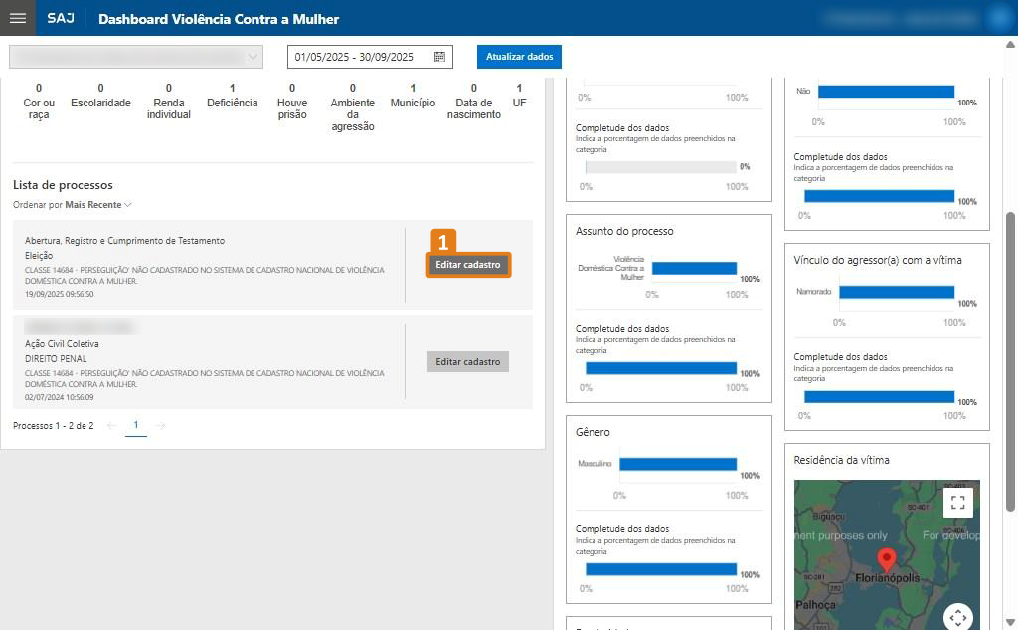This screenshot has height=630, width=1018.
Task: Click Editar cadastro for the Testamento process
Action: (468, 265)
